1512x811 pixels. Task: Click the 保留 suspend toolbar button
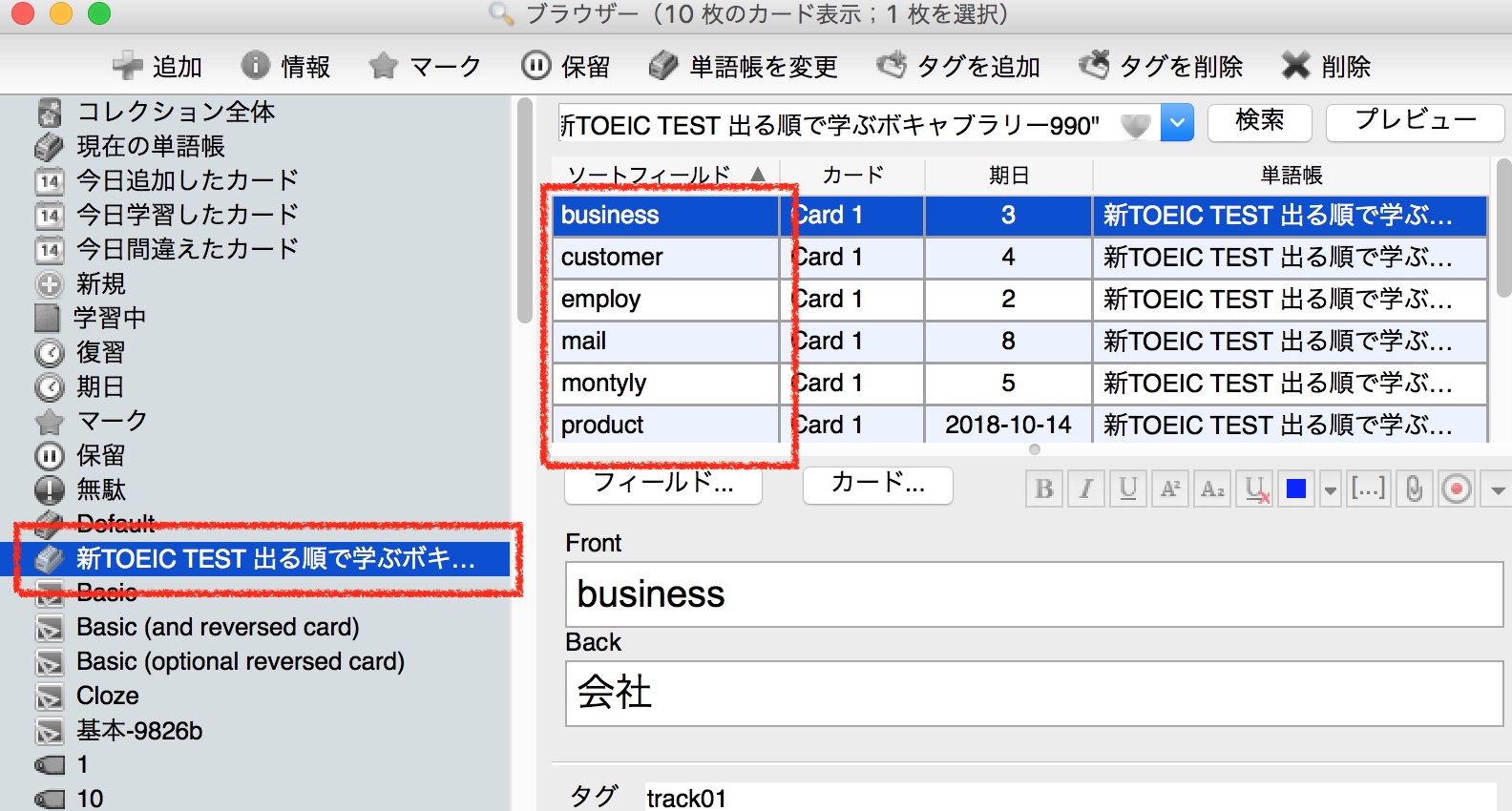(x=565, y=66)
